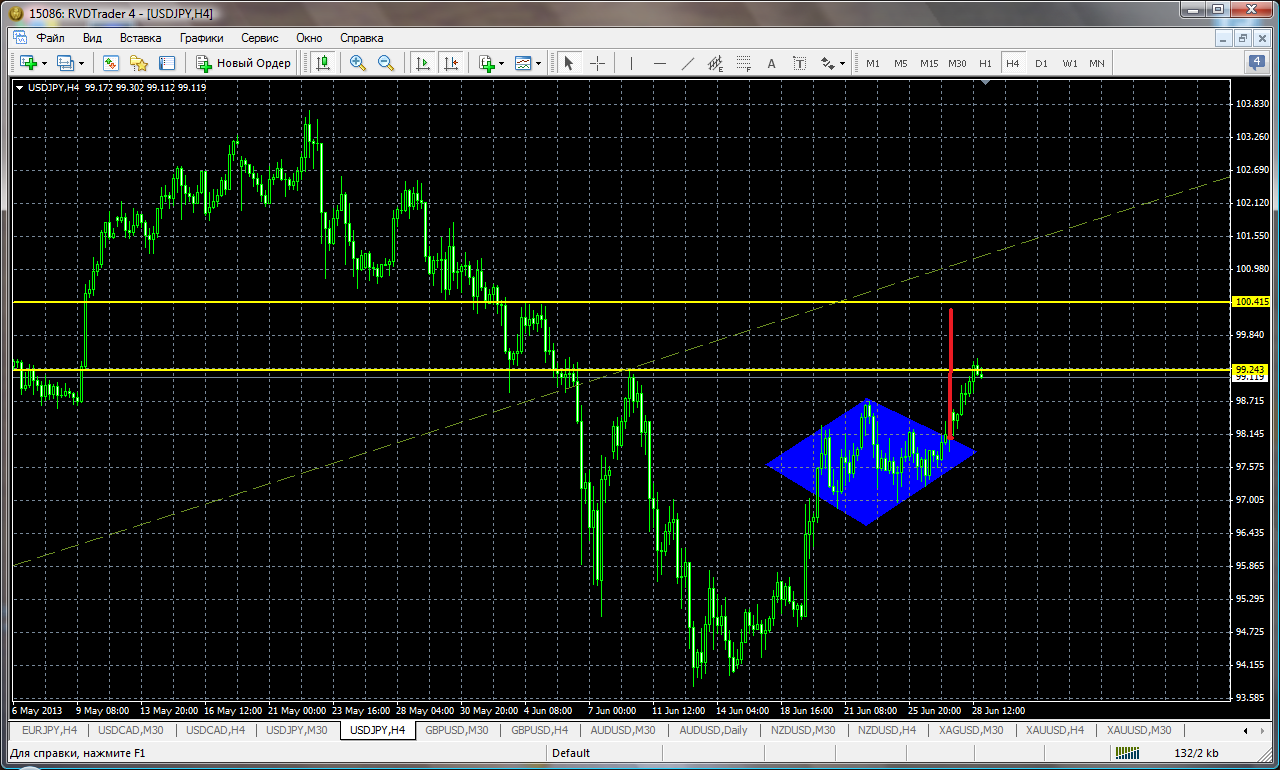Open the Файл menu
The height and width of the screenshot is (770, 1280).
tap(50, 38)
